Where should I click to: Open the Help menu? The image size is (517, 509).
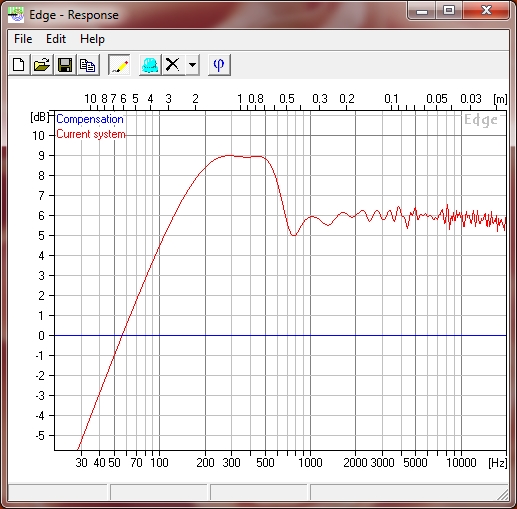(x=92, y=39)
